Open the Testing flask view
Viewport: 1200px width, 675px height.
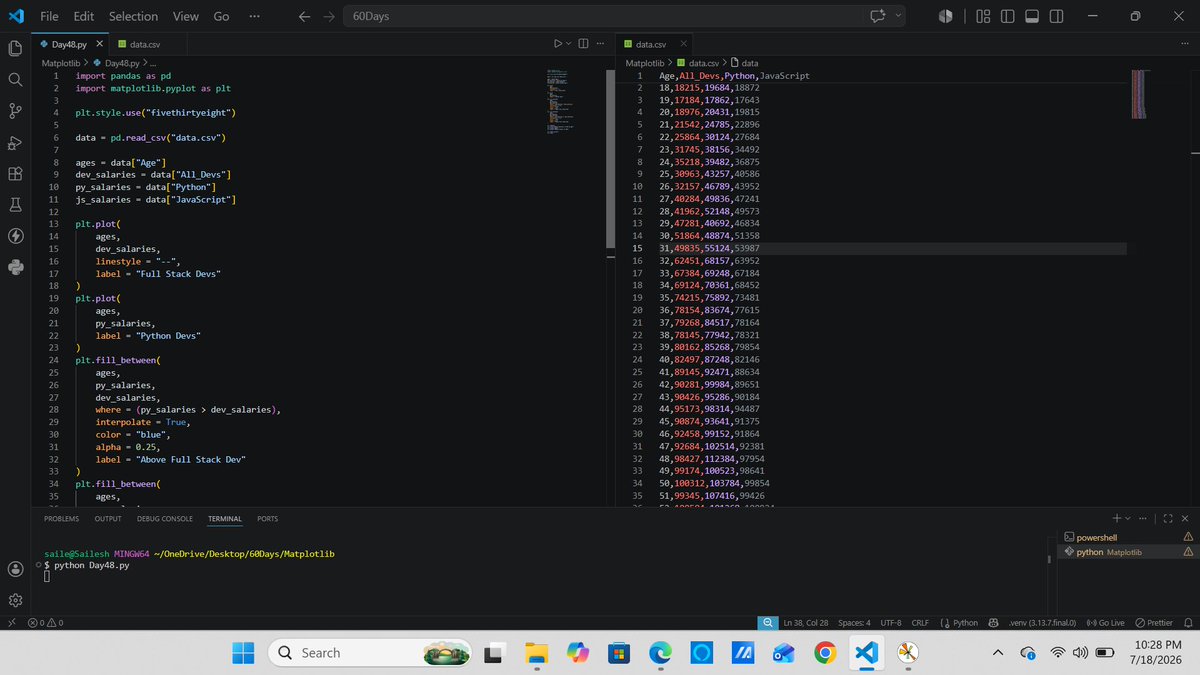click(15, 204)
